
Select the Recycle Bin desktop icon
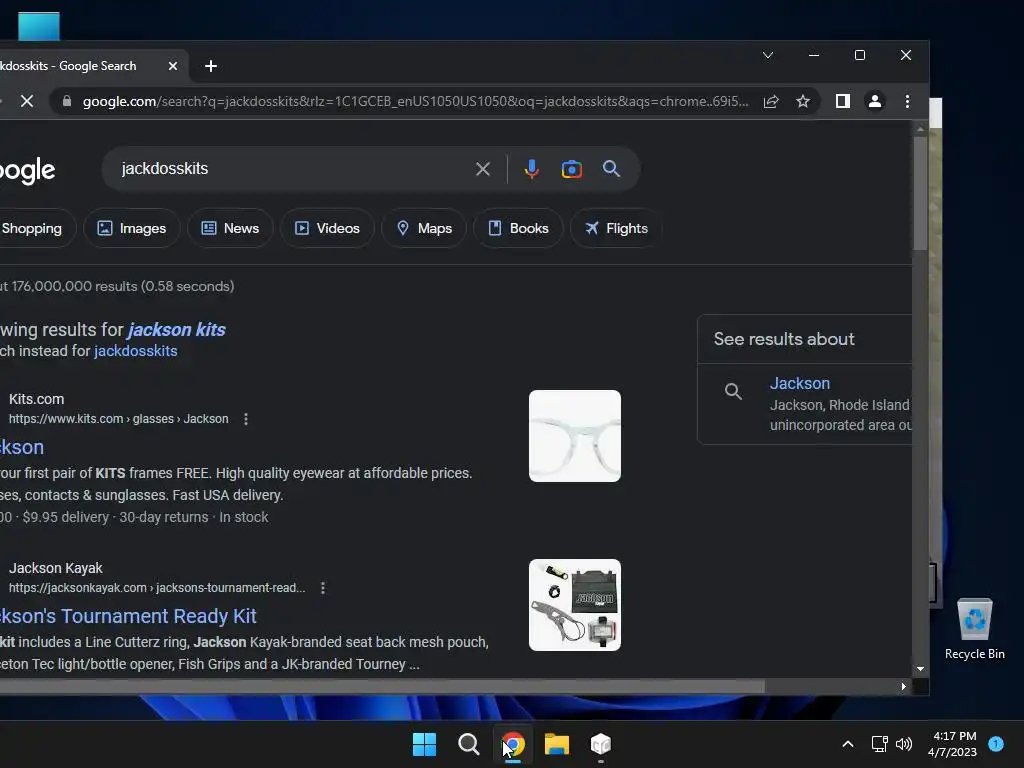[x=974, y=629]
